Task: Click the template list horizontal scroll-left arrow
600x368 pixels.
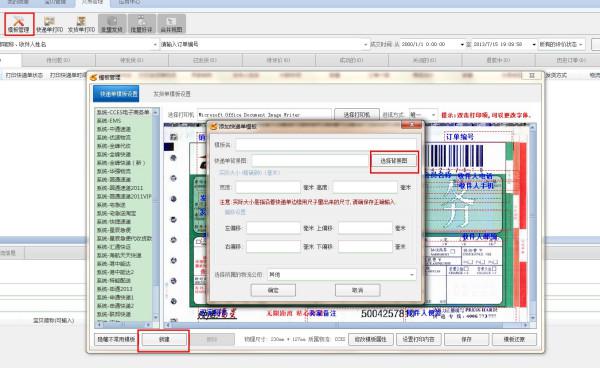Action: pos(99,324)
